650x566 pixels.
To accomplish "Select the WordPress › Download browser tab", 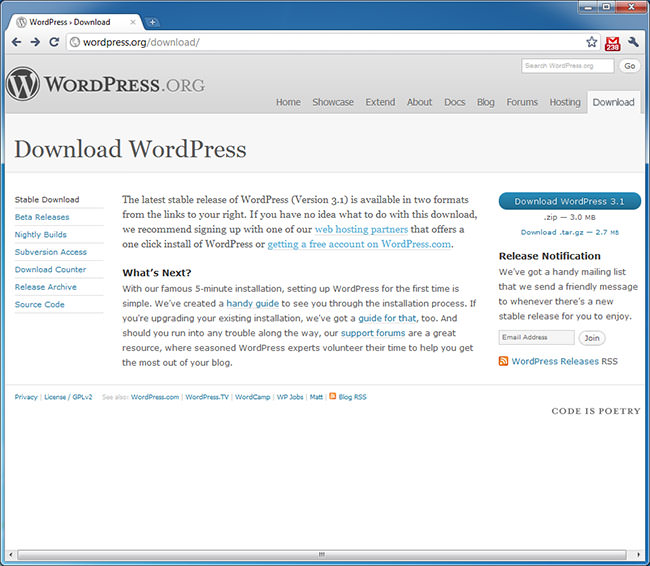I will pyautogui.click(x=75, y=22).
